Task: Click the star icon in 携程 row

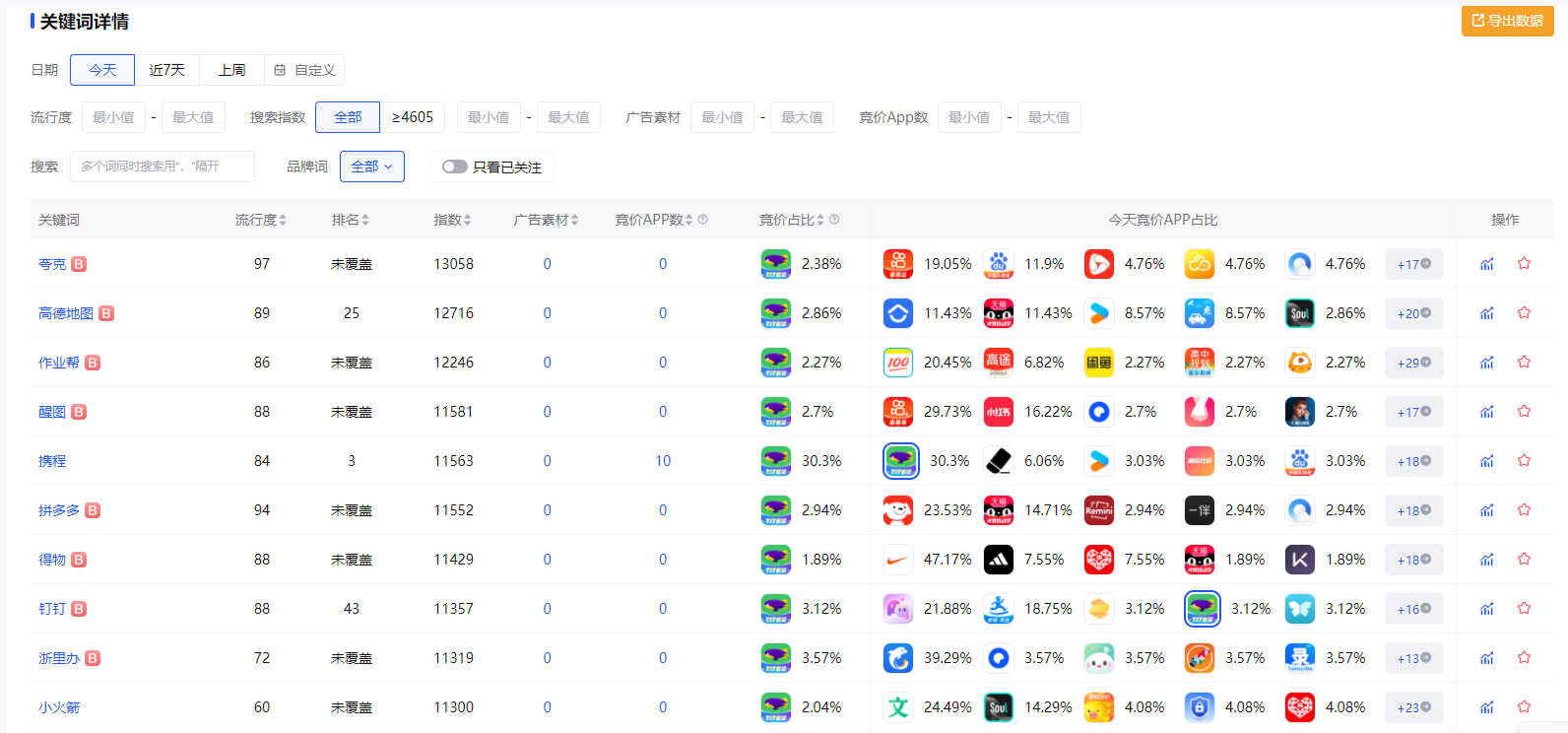Action: [1524, 461]
